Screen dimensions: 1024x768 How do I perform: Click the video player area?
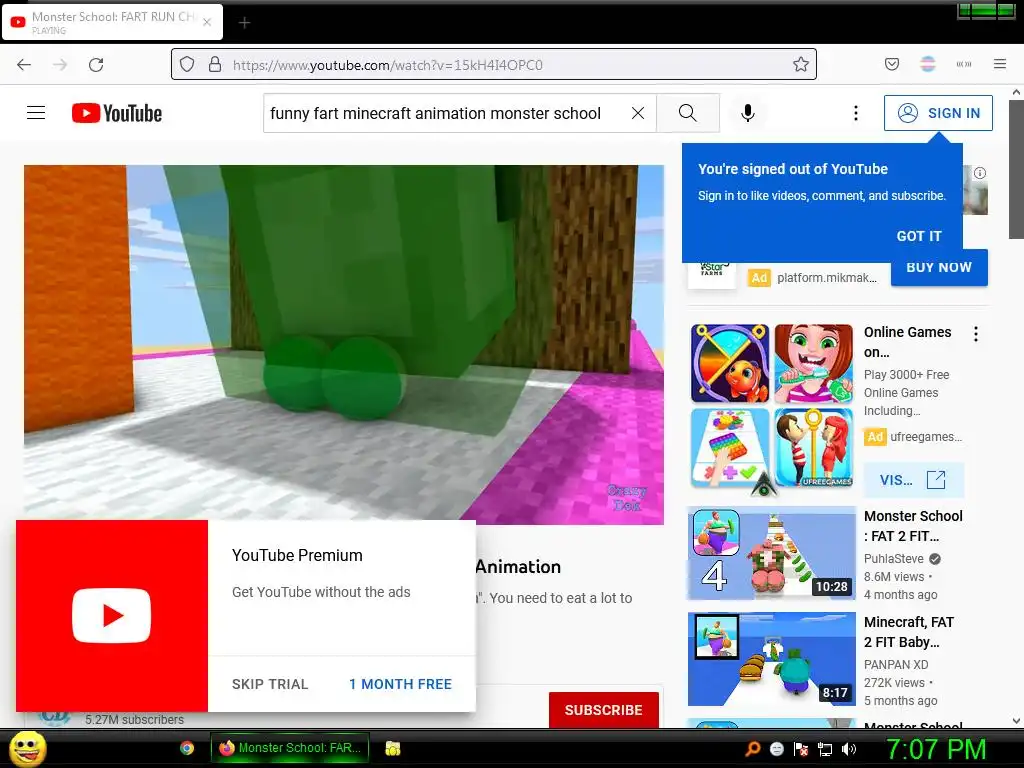click(x=344, y=344)
